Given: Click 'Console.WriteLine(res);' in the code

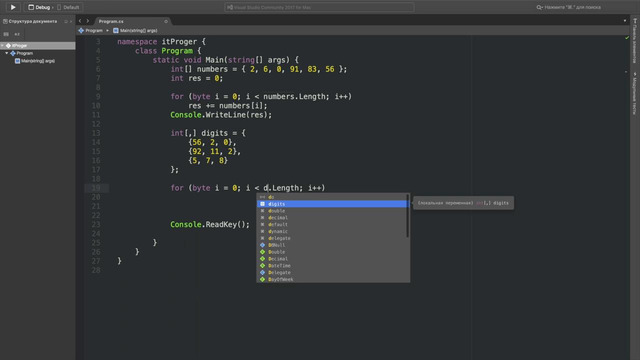Looking at the screenshot, I should (x=221, y=115).
